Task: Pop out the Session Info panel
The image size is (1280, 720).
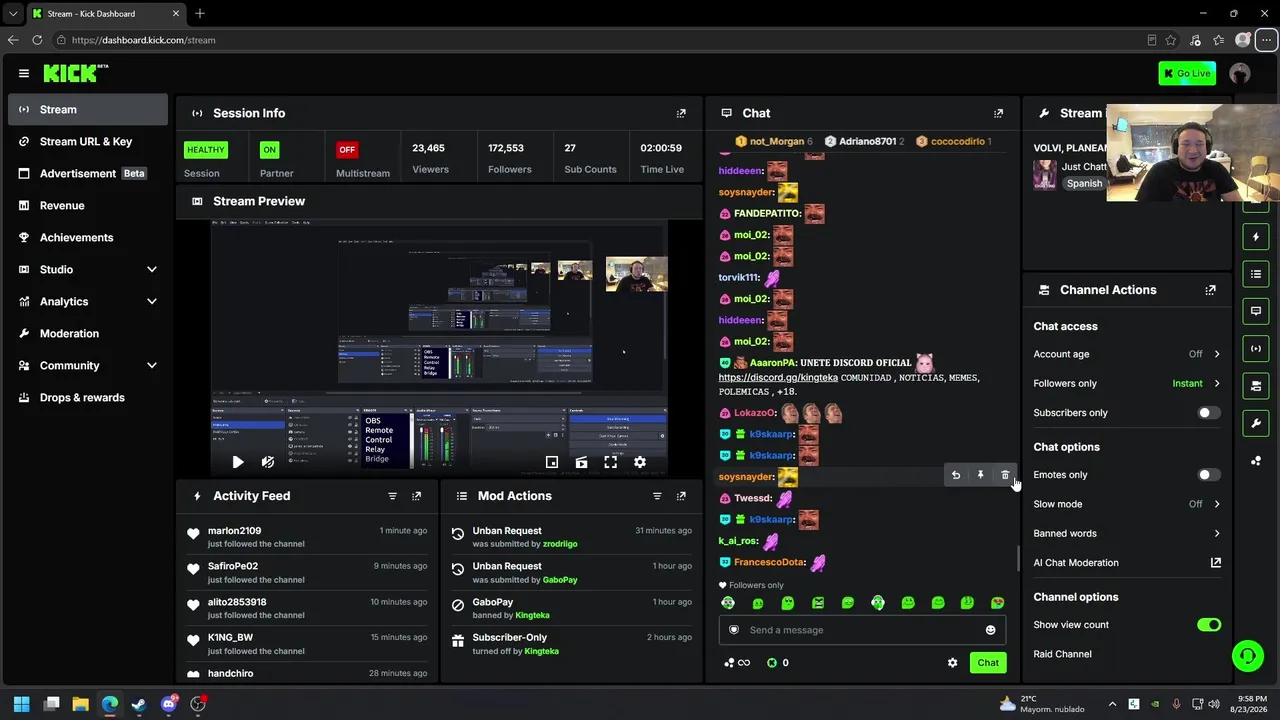Action: click(x=681, y=113)
